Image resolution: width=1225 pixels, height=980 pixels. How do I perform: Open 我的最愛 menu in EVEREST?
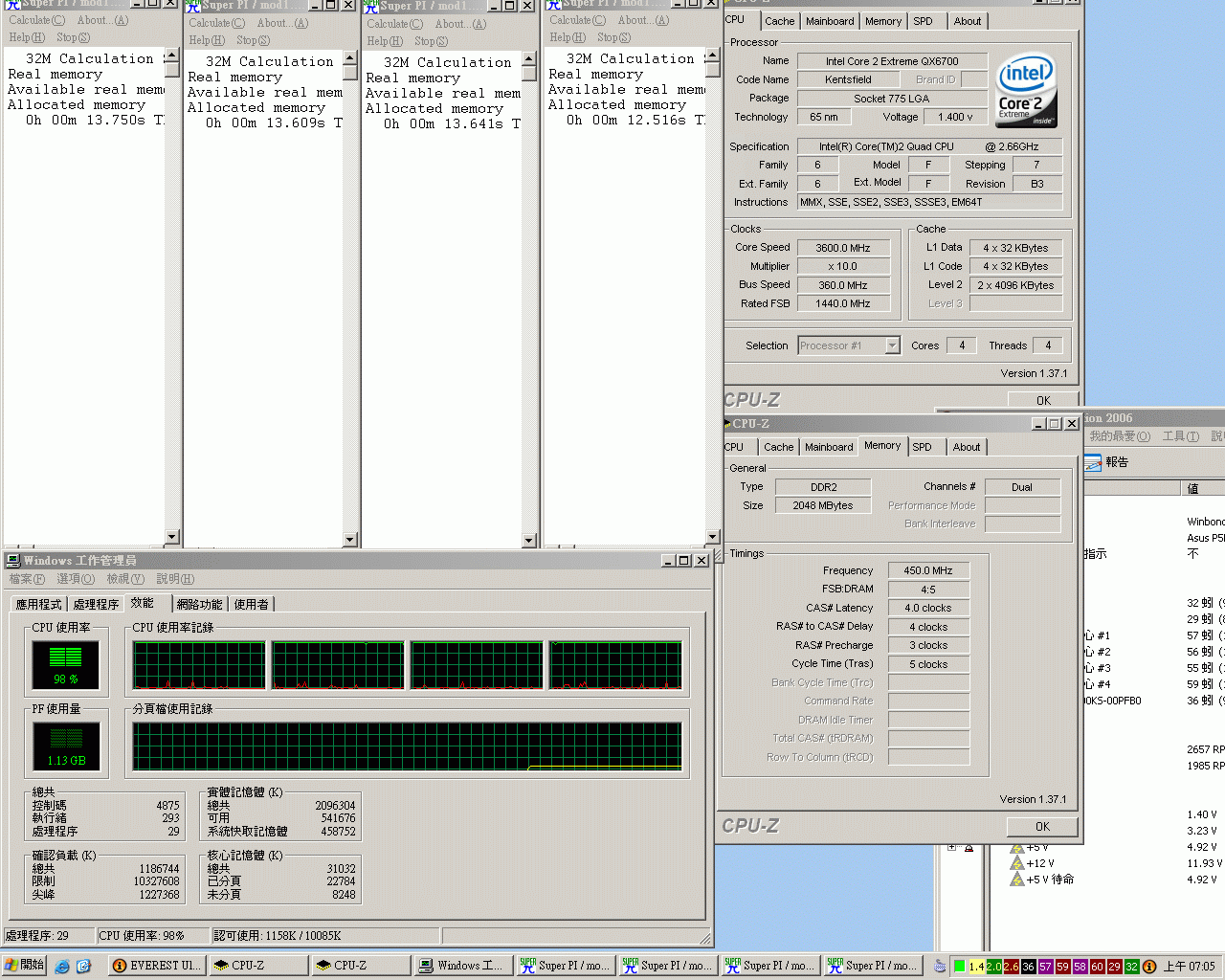click(x=1119, y=436)
